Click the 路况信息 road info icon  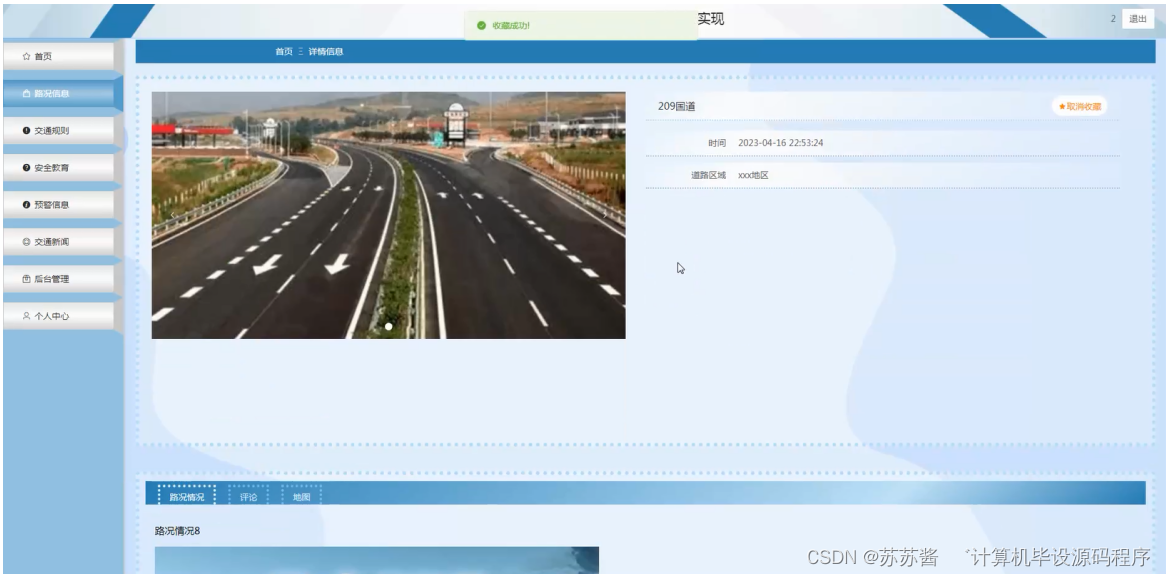coord(27,91)
